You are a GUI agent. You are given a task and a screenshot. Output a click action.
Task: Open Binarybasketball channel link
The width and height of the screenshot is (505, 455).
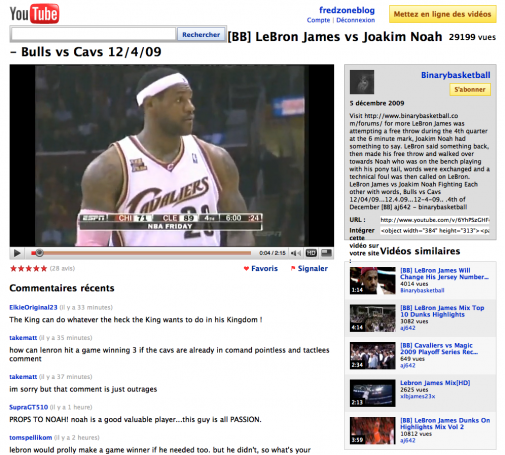pyautogui.click(x=455, y=75)
